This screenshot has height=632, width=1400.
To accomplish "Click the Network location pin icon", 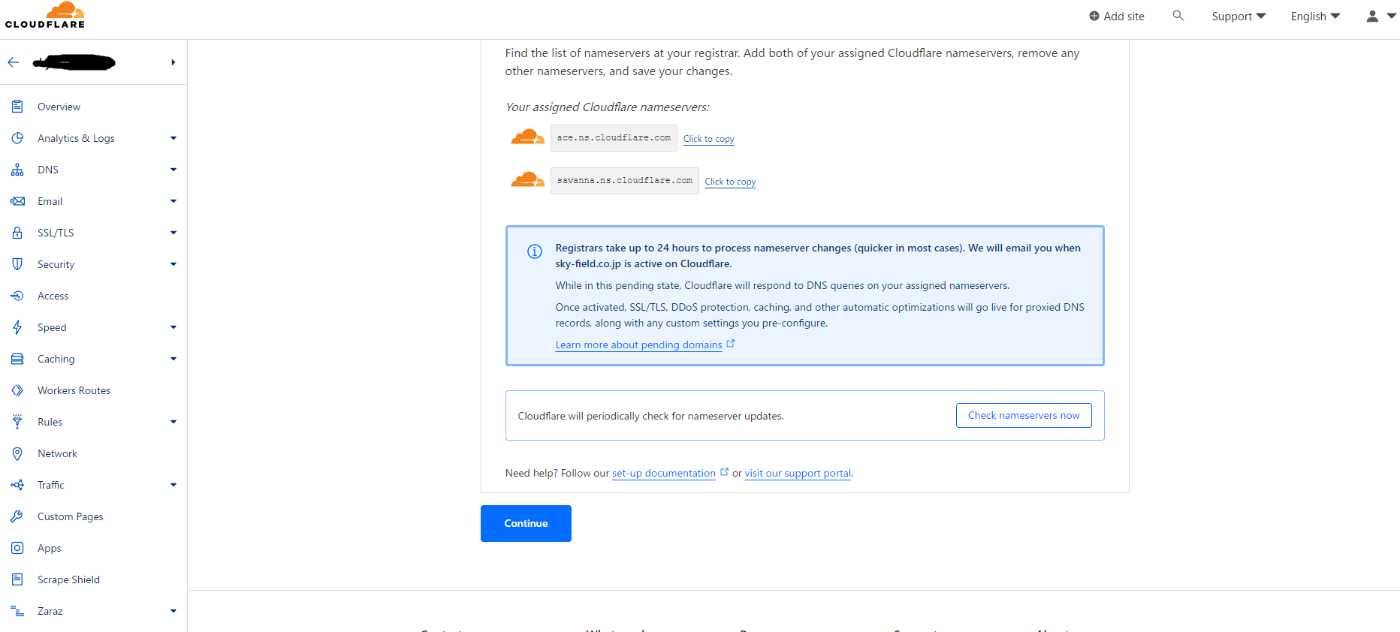I will point(17,453).
